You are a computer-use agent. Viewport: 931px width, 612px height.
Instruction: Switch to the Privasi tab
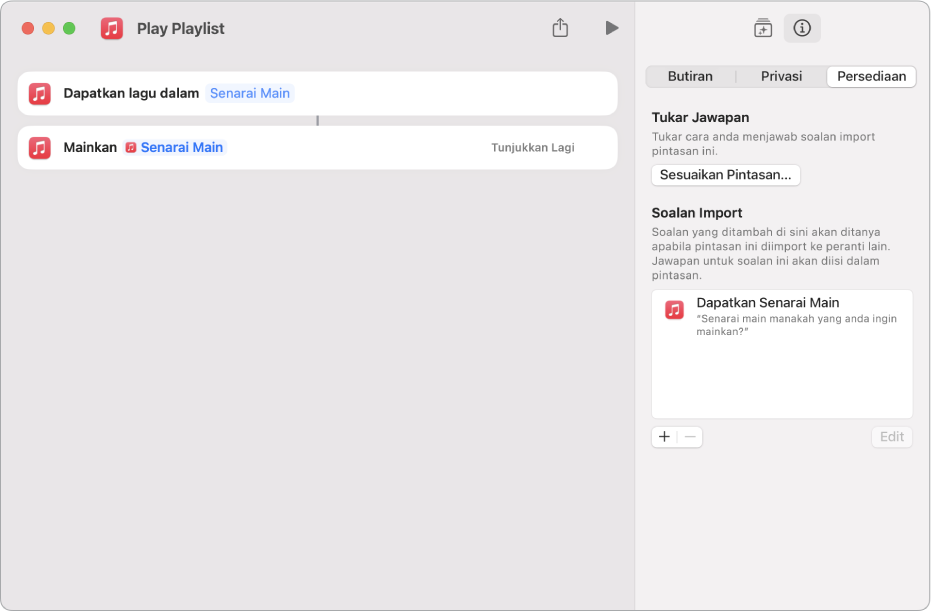click(781, 77)
